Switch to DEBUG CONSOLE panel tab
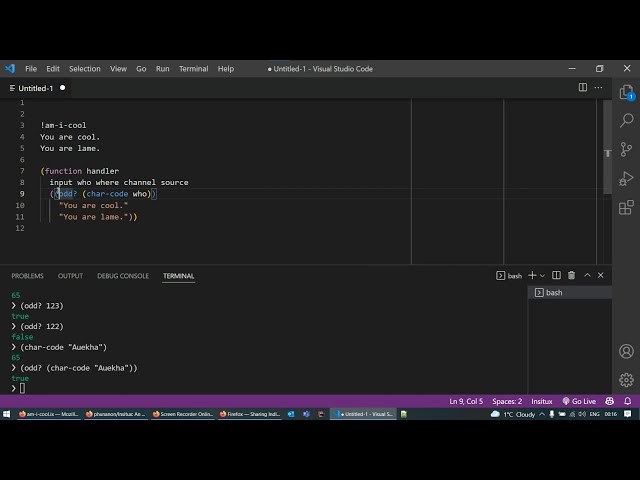The image size is (640, 480). 123,276
